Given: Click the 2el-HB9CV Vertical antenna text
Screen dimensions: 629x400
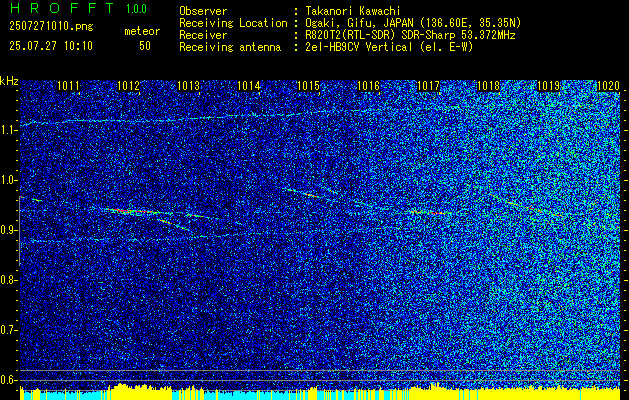Looking at the screenshot, I should 389,47.
